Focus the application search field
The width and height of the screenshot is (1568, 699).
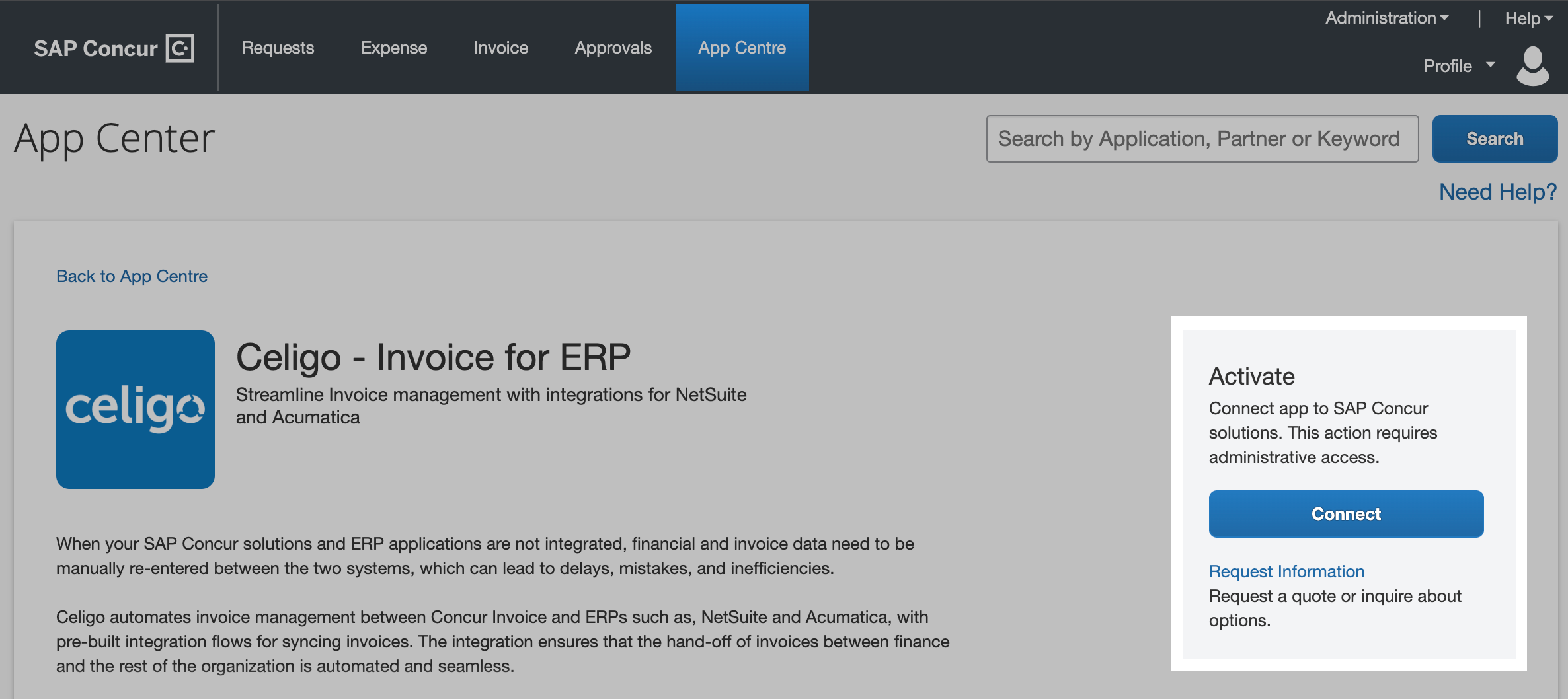point(1202,139)
